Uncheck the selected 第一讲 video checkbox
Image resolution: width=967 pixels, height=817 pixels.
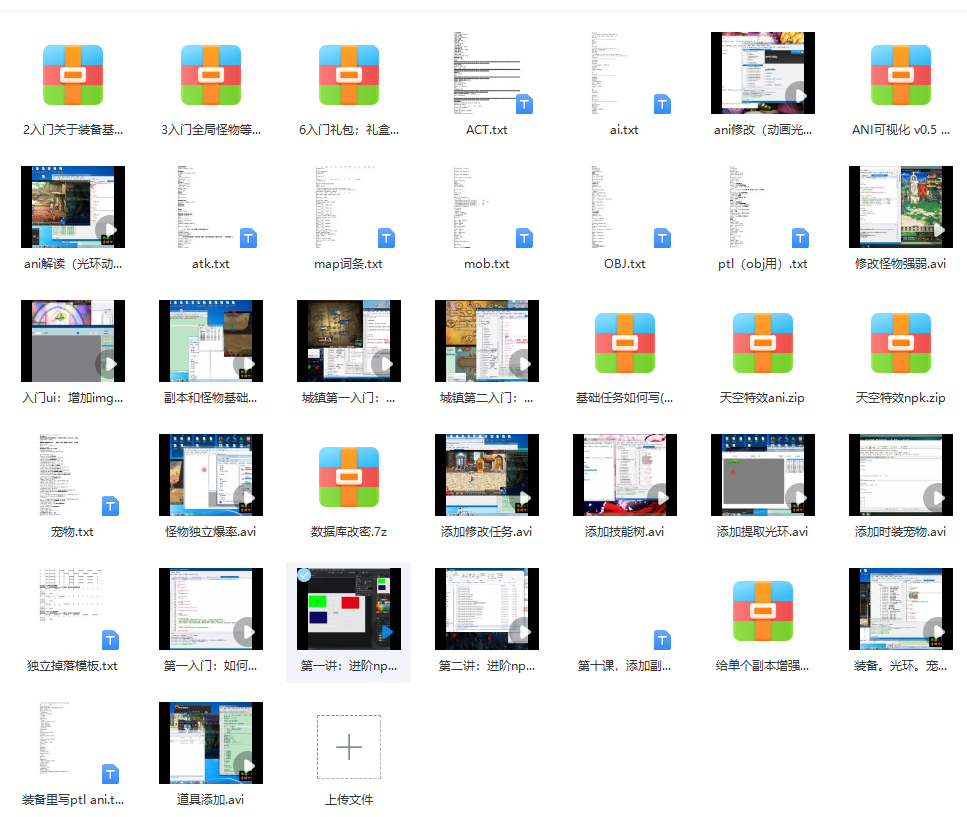tap(304, 575)
